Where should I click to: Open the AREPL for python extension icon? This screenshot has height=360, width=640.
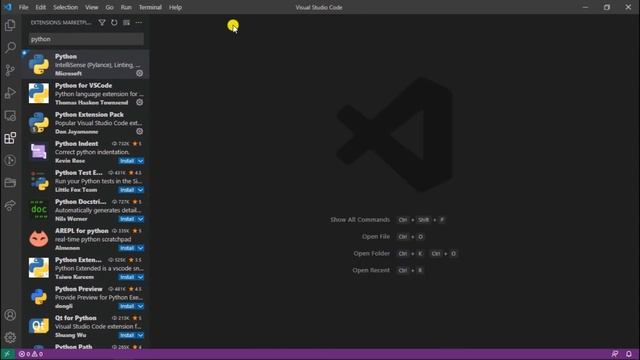pyautogui.click(x=39, y=238)
